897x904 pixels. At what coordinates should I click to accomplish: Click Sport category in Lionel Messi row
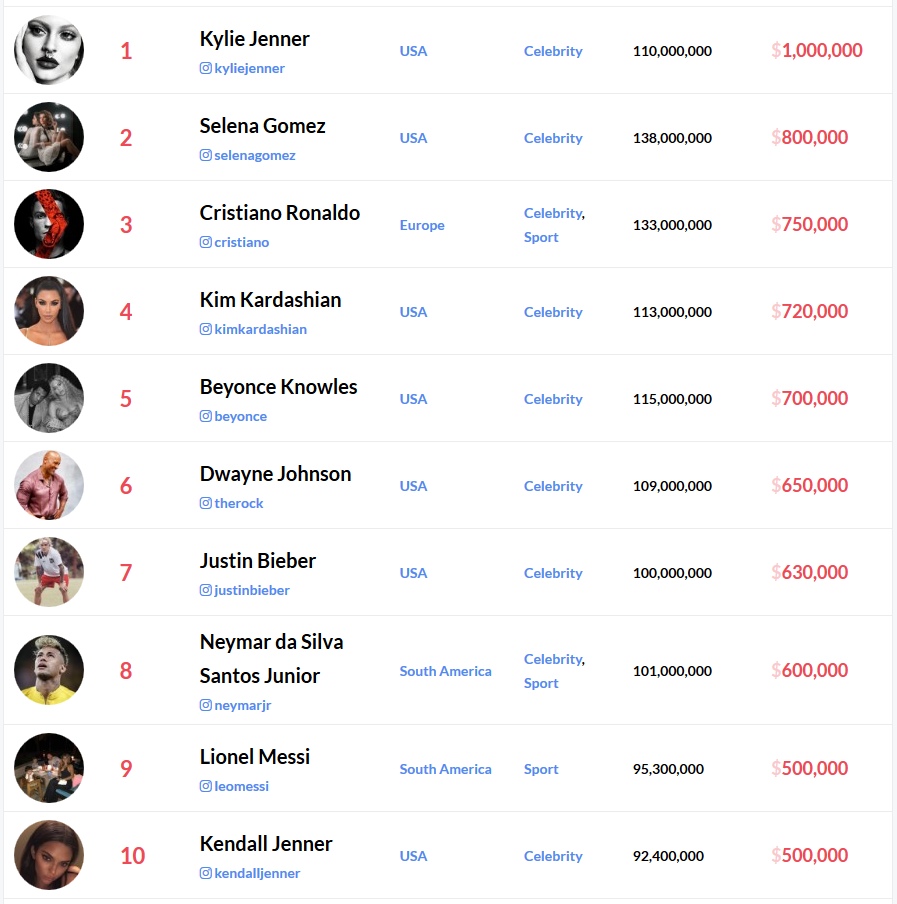(541, 769)
